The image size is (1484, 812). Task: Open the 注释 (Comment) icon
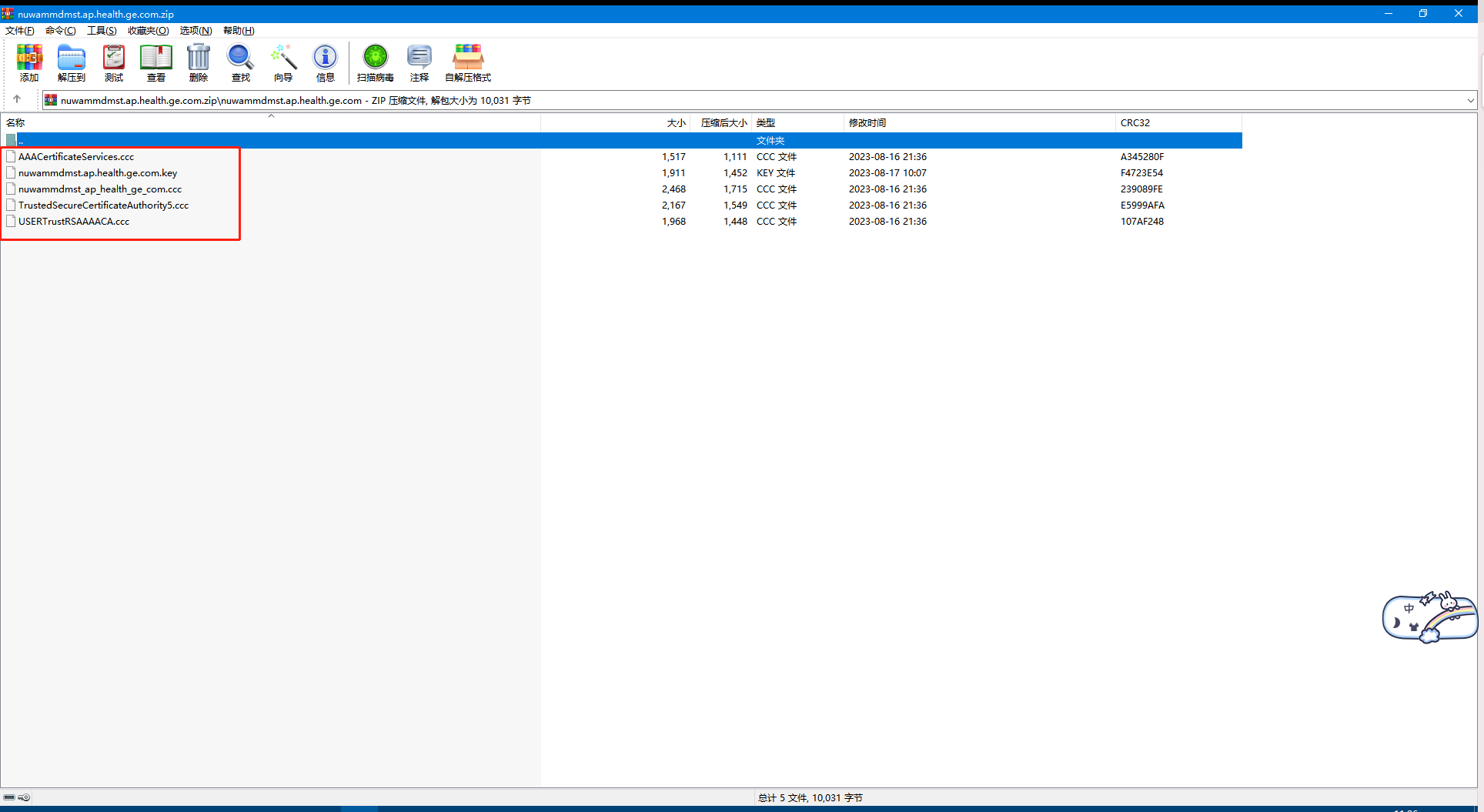(x=419, y=62)
